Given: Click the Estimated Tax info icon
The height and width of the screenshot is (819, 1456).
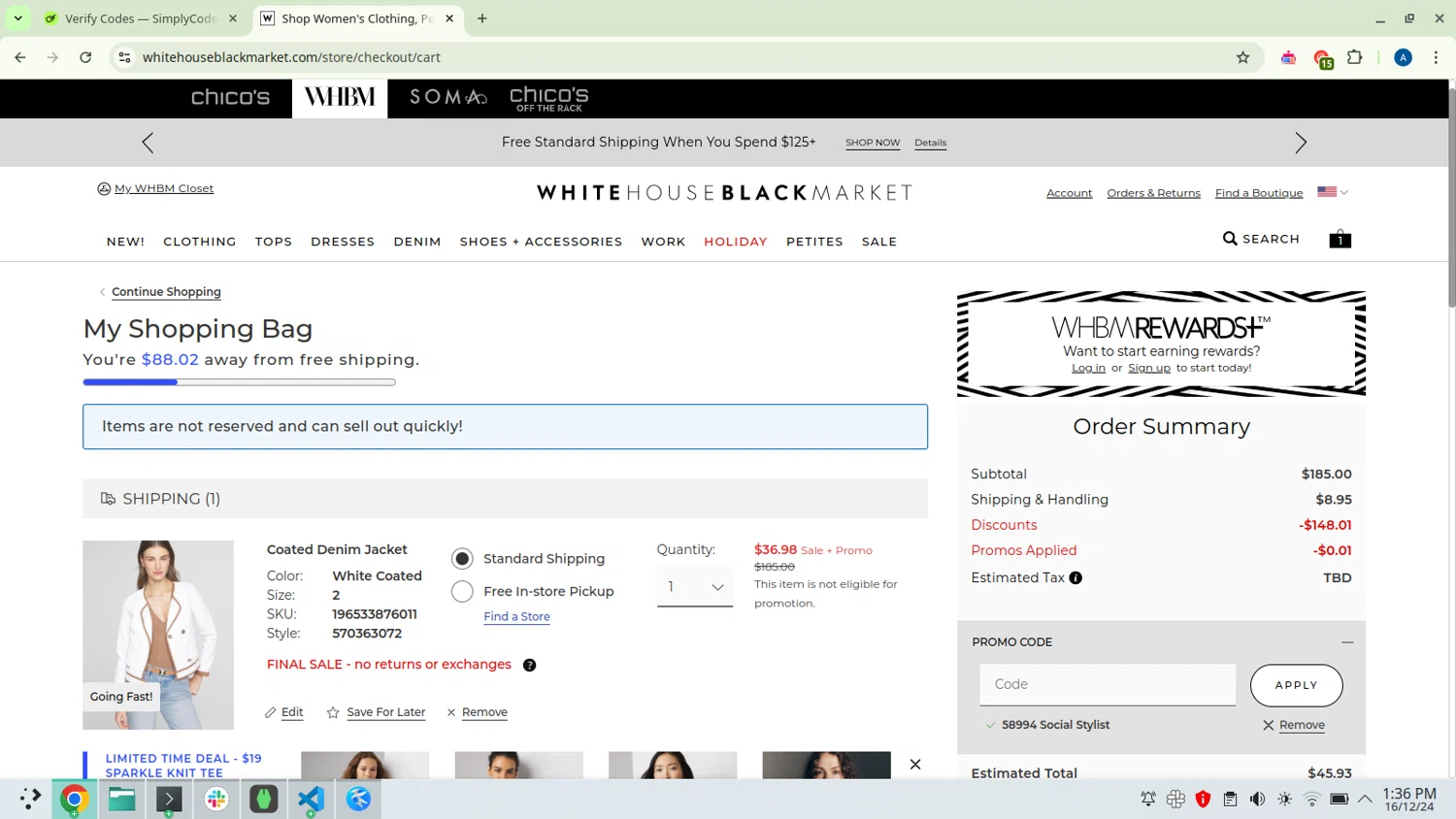Looking at the screenshot, I should point(1075,577).
